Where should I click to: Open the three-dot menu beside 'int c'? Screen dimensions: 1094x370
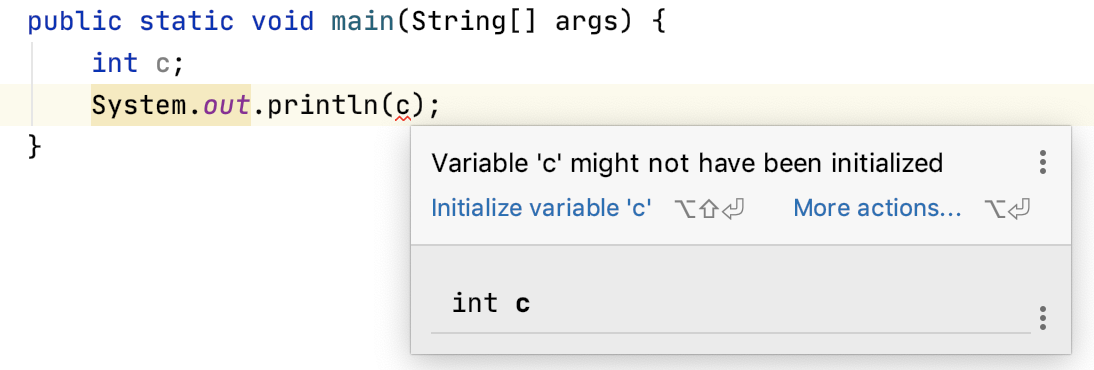pos(1042,318)
